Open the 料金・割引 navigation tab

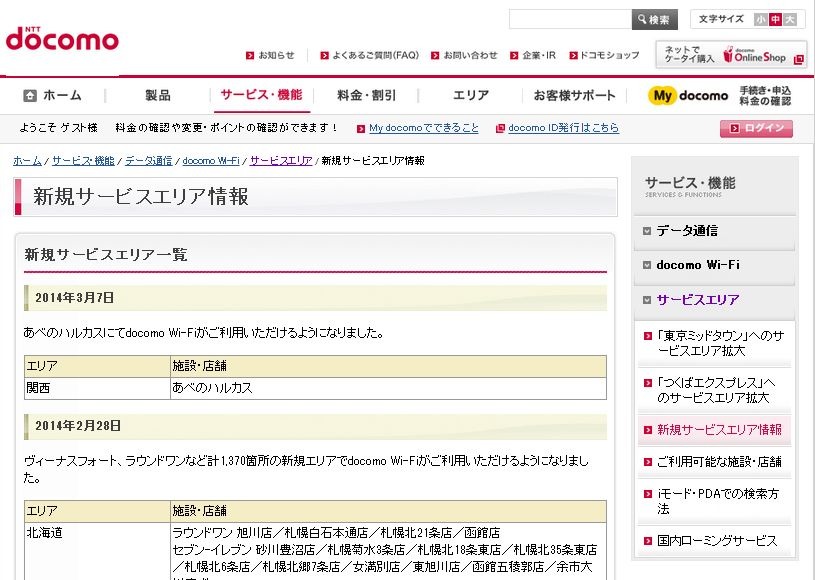[x=366, y=95]
